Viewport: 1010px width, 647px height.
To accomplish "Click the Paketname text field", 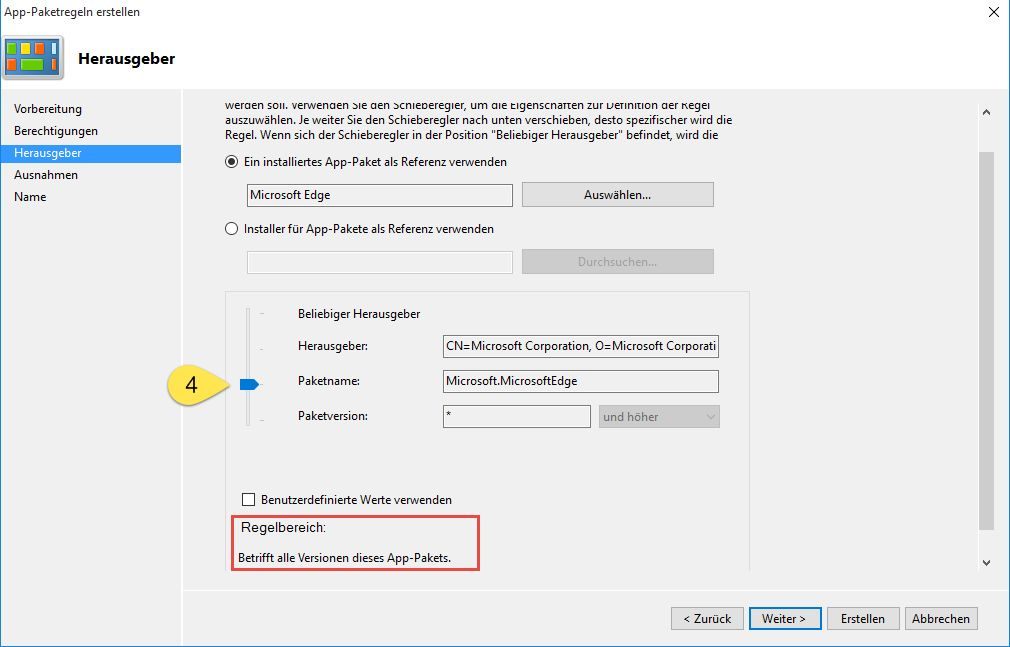I will click(x=581, y=381).
